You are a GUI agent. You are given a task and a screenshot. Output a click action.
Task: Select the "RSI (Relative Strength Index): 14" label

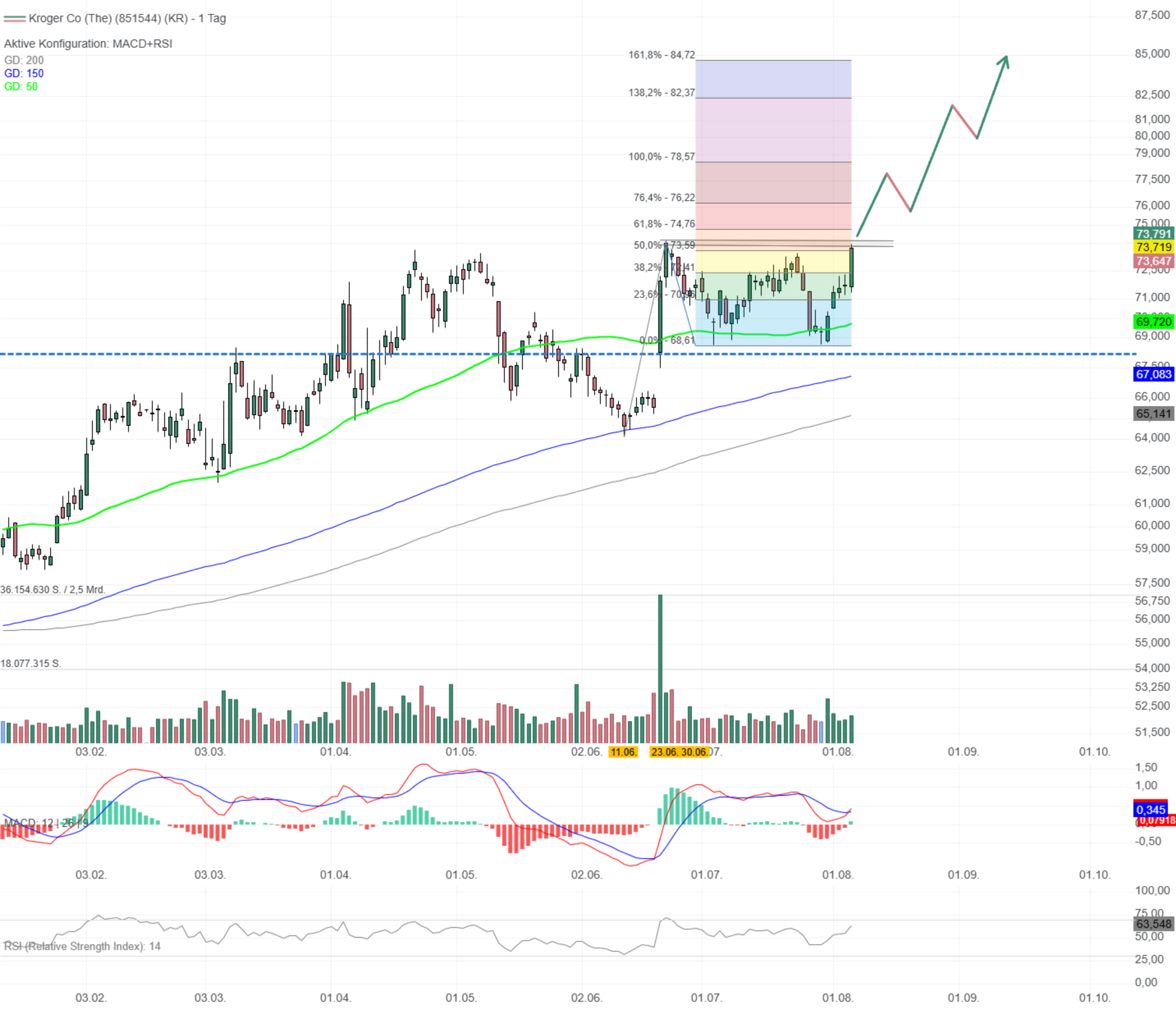pos(82,946)
